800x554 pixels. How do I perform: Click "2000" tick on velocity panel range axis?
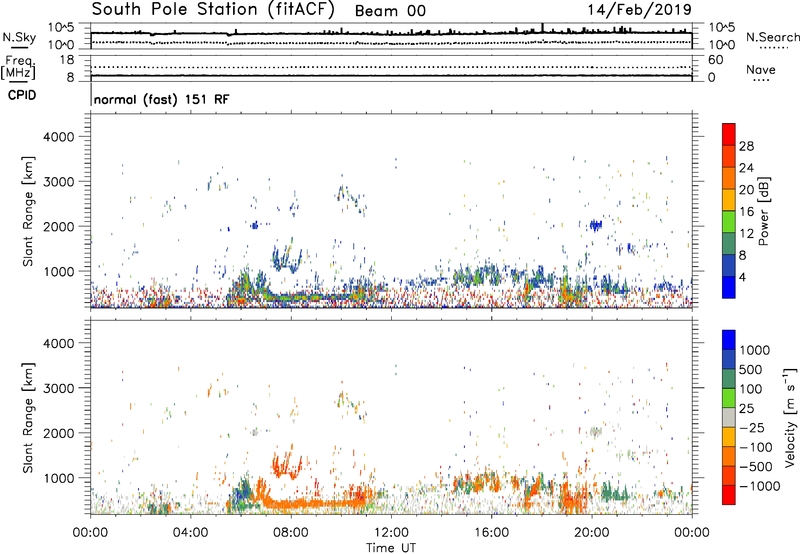(x=59, y=433)
